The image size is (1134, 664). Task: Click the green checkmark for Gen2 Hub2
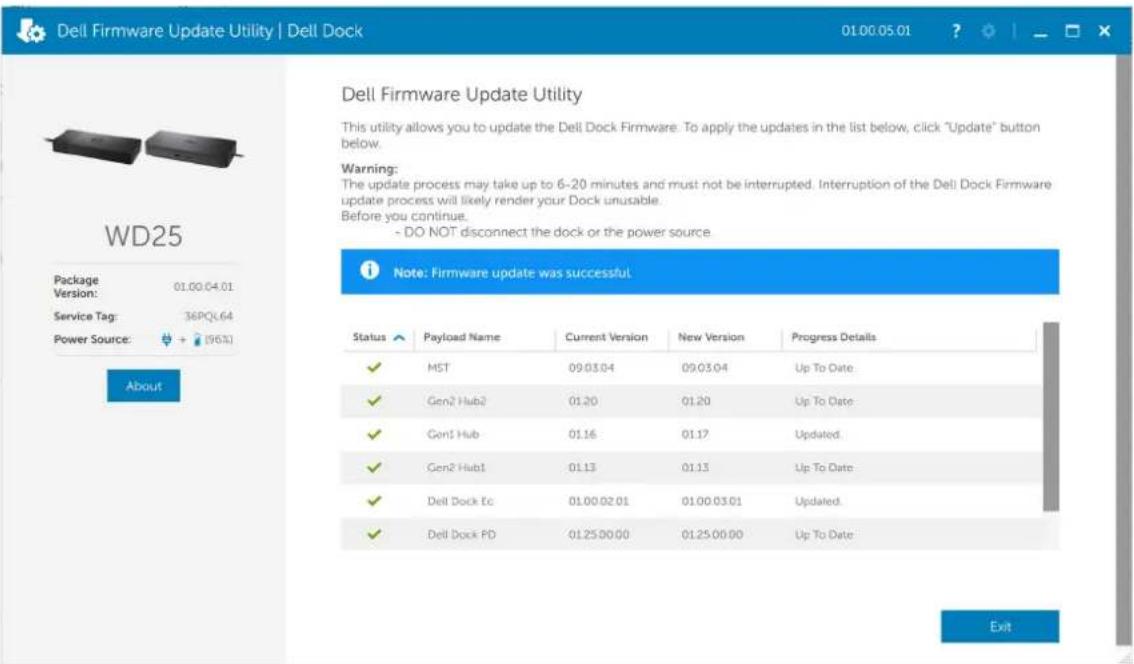click(x=374, y=401)
